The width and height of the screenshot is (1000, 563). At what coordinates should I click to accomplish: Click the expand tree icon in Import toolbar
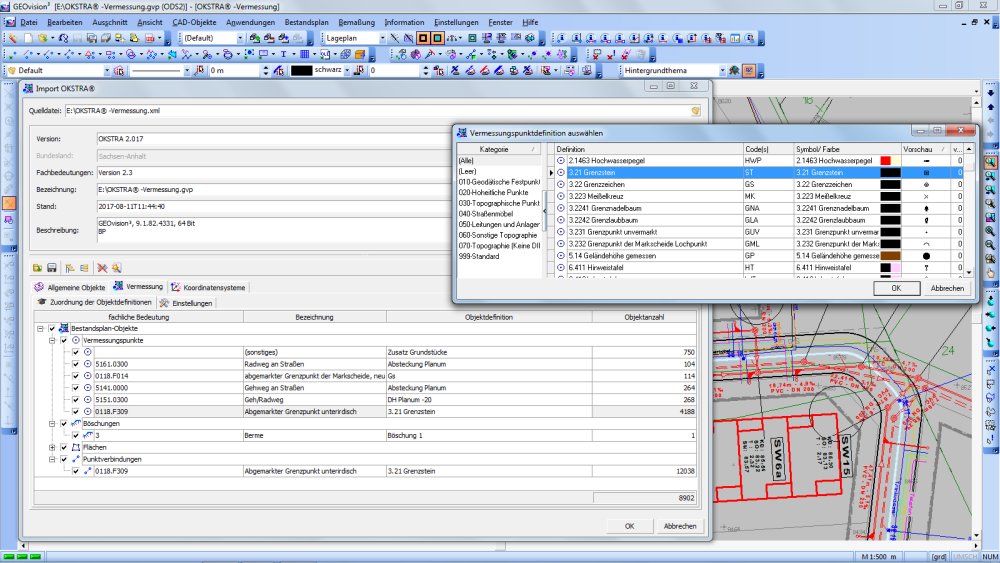click(70, 268)
